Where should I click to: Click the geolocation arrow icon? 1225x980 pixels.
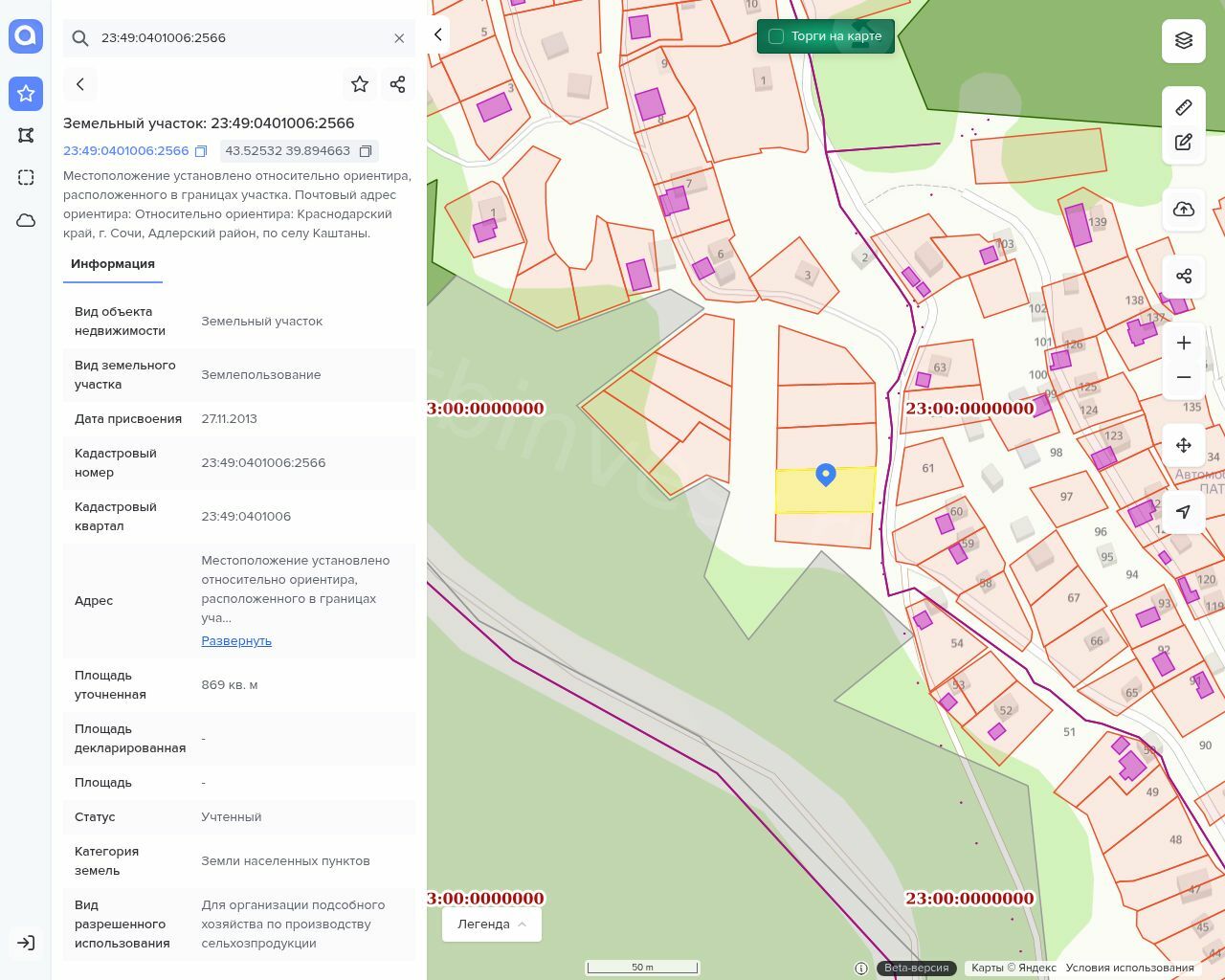click(1184, 512)
